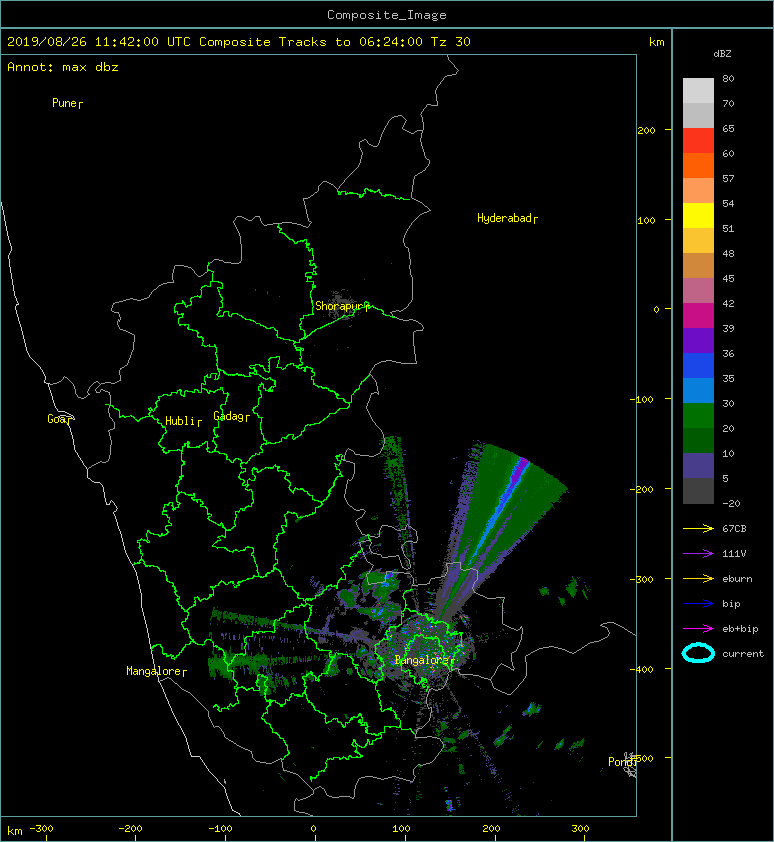This screenshot has height=842, width=774.
Task: Click the gold arrow beside eburn legend
Action: (698, 578)
